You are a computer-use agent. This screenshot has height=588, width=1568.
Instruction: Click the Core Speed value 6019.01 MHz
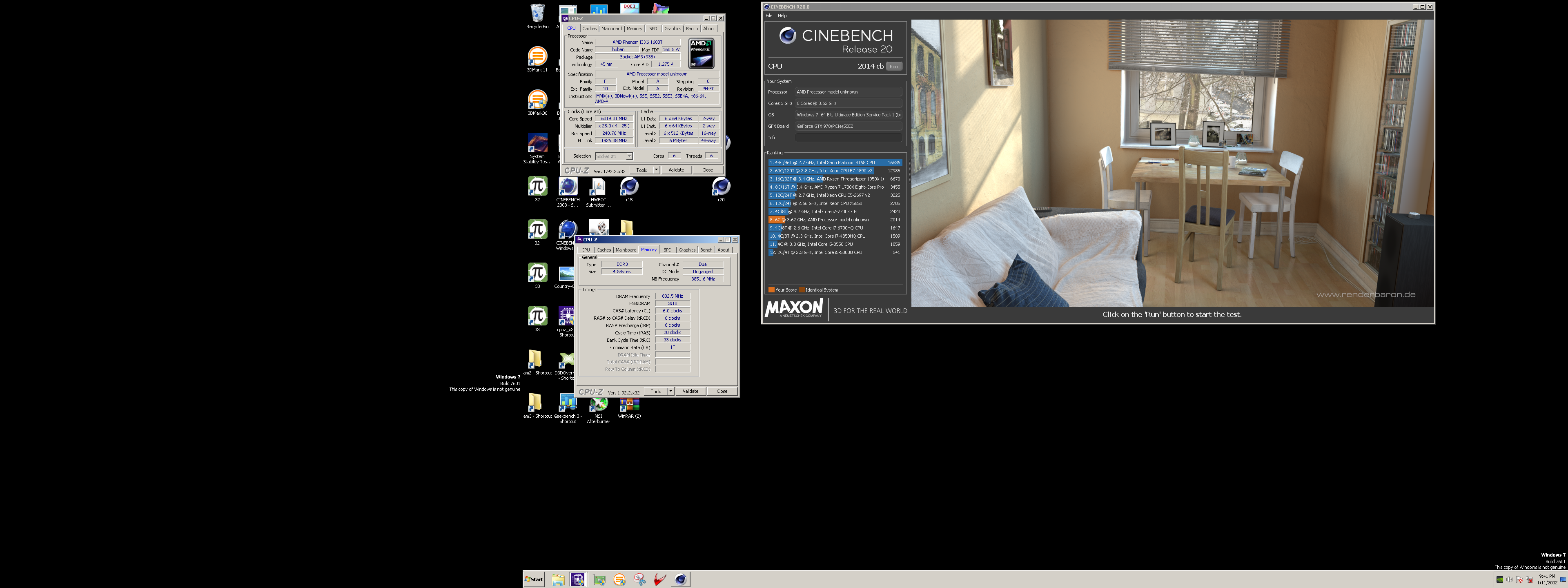coord(614,119)
